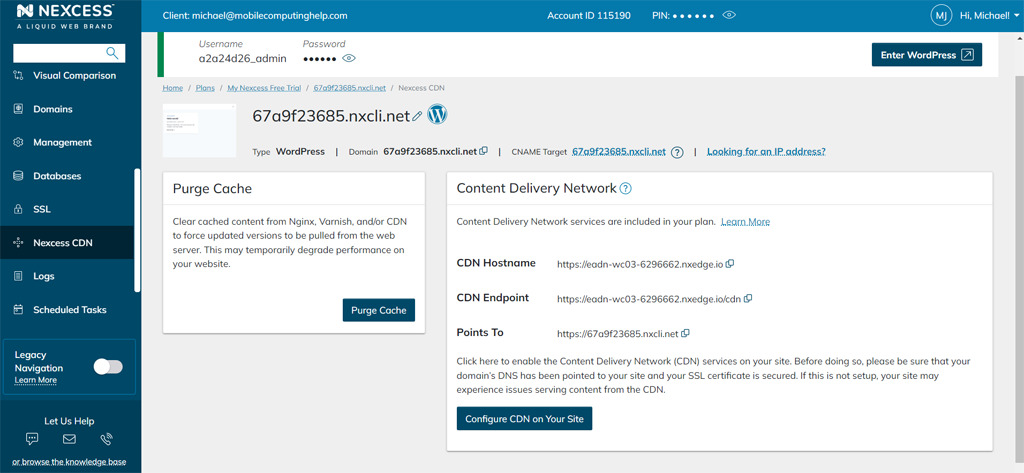Reveal the account PIN with eye icon
This screenshot has height=473, width=1024.
click(x=729, y=15)
